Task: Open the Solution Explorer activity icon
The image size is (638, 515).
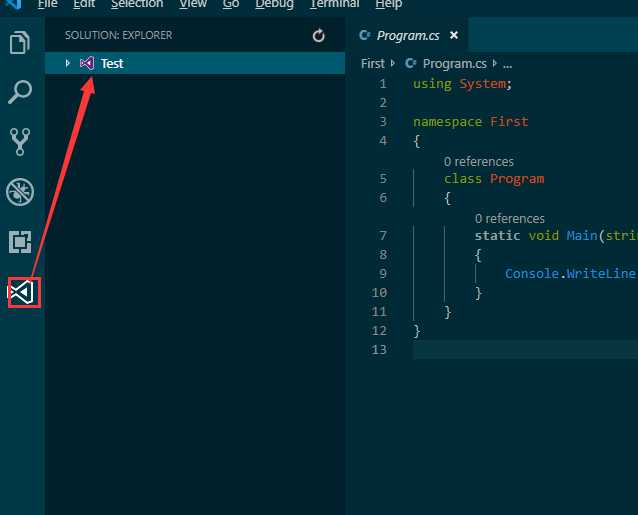Action: click(x=22, y=292)
